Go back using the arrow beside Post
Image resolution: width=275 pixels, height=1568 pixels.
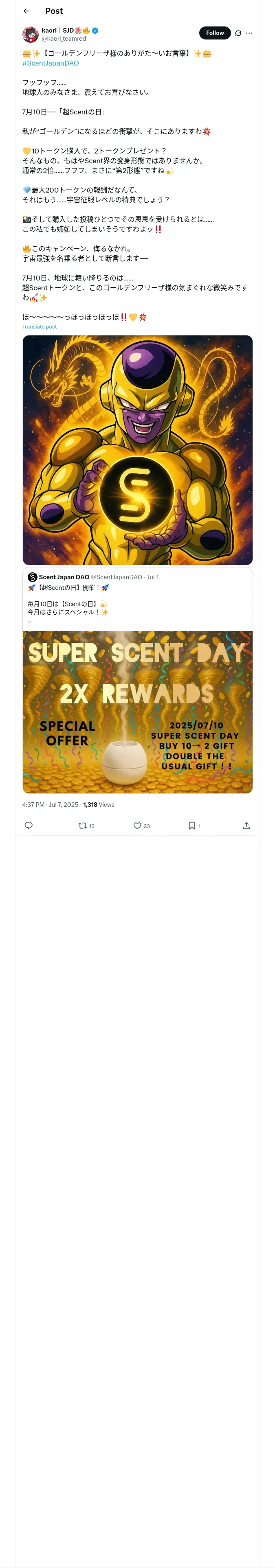pyautogui.click(x=26, y=11)
